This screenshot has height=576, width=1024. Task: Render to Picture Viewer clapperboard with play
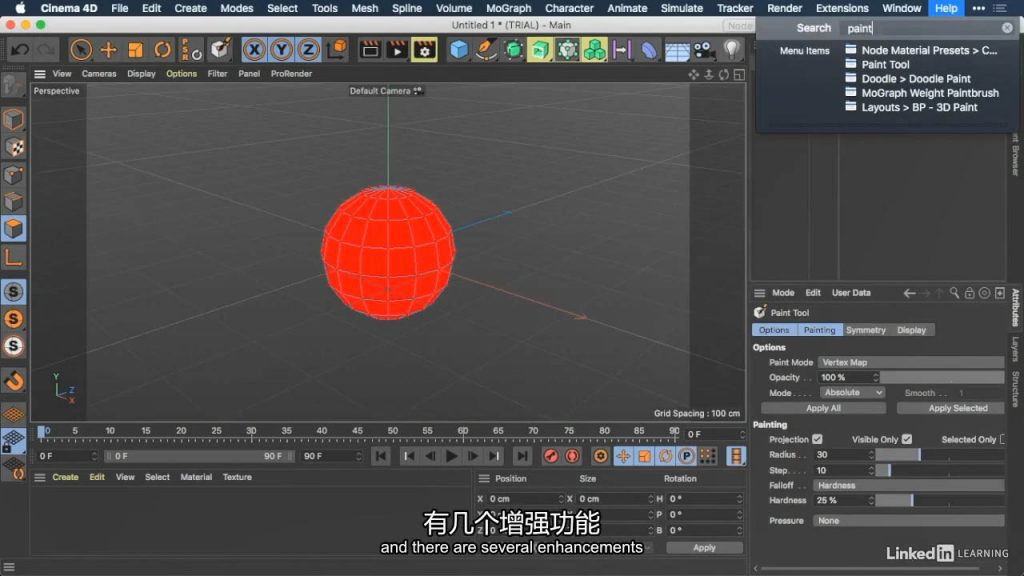coord(396,50)
